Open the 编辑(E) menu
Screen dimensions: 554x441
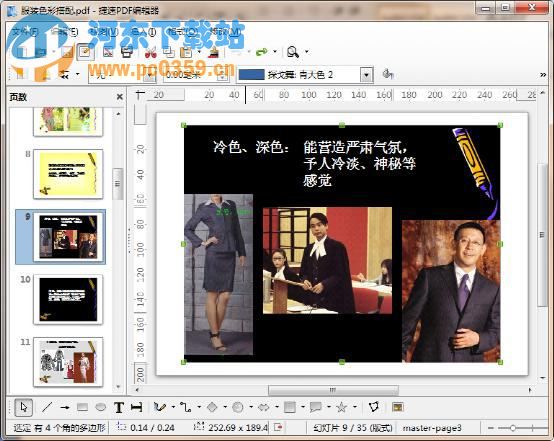click(x=65, y=32)
